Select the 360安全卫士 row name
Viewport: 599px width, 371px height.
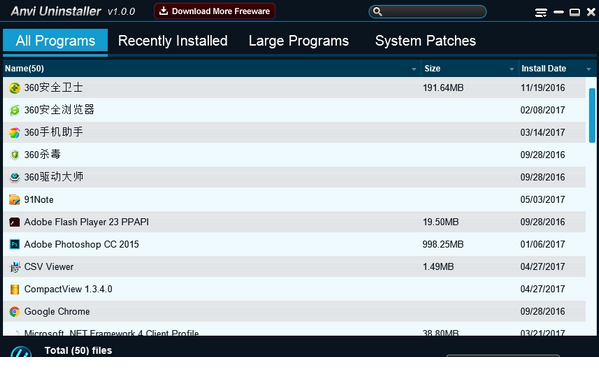(x=53, y=88)
